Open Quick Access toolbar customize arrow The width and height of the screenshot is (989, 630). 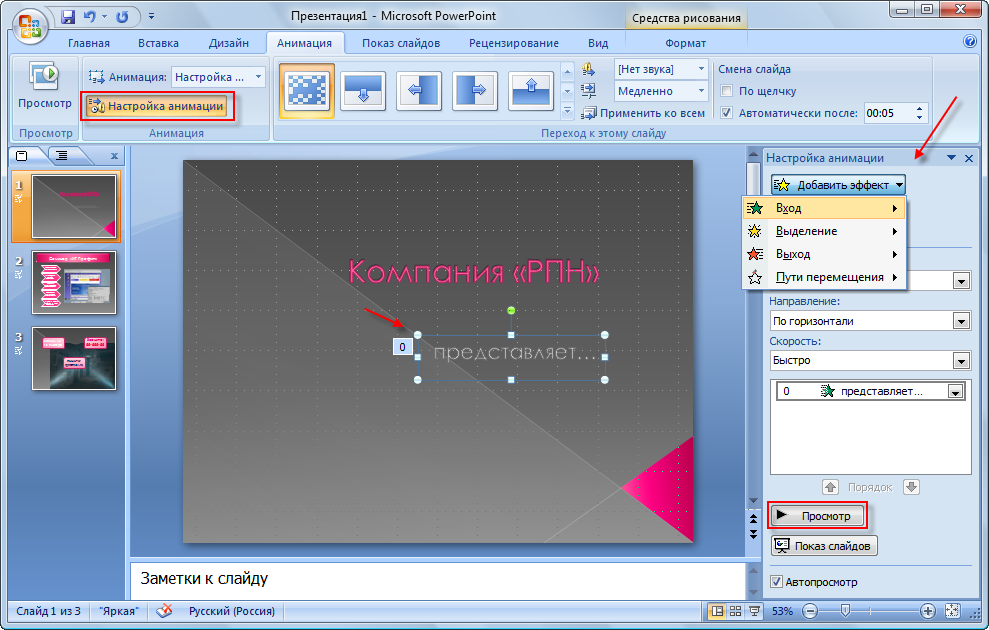(x=151, y=16)
